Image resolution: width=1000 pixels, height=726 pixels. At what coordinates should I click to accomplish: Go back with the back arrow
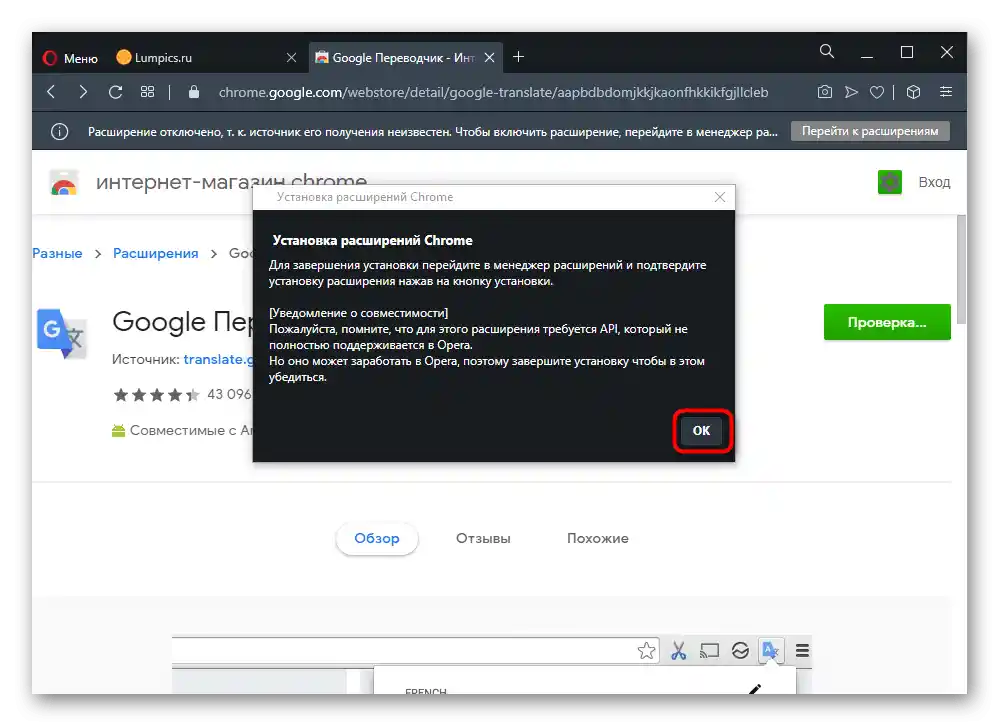52,92
